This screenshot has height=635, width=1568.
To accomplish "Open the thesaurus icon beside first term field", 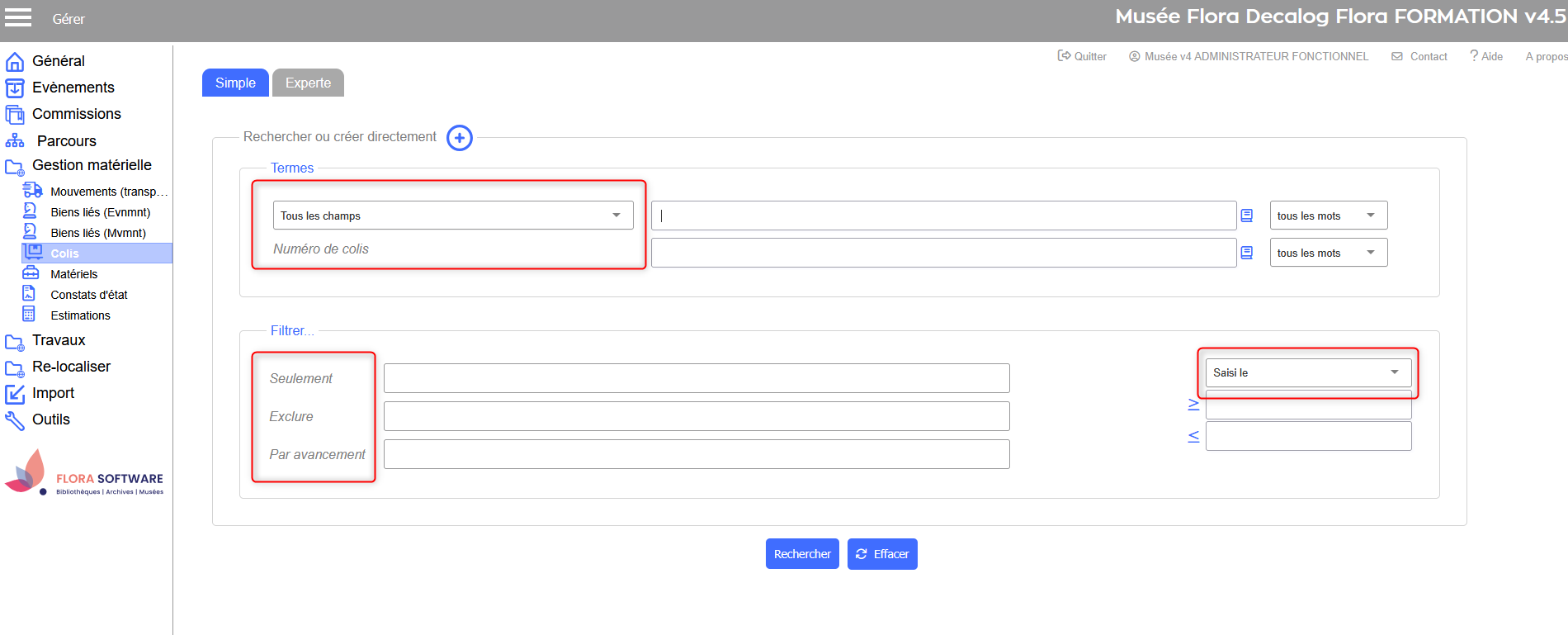I will (1247, 216).
